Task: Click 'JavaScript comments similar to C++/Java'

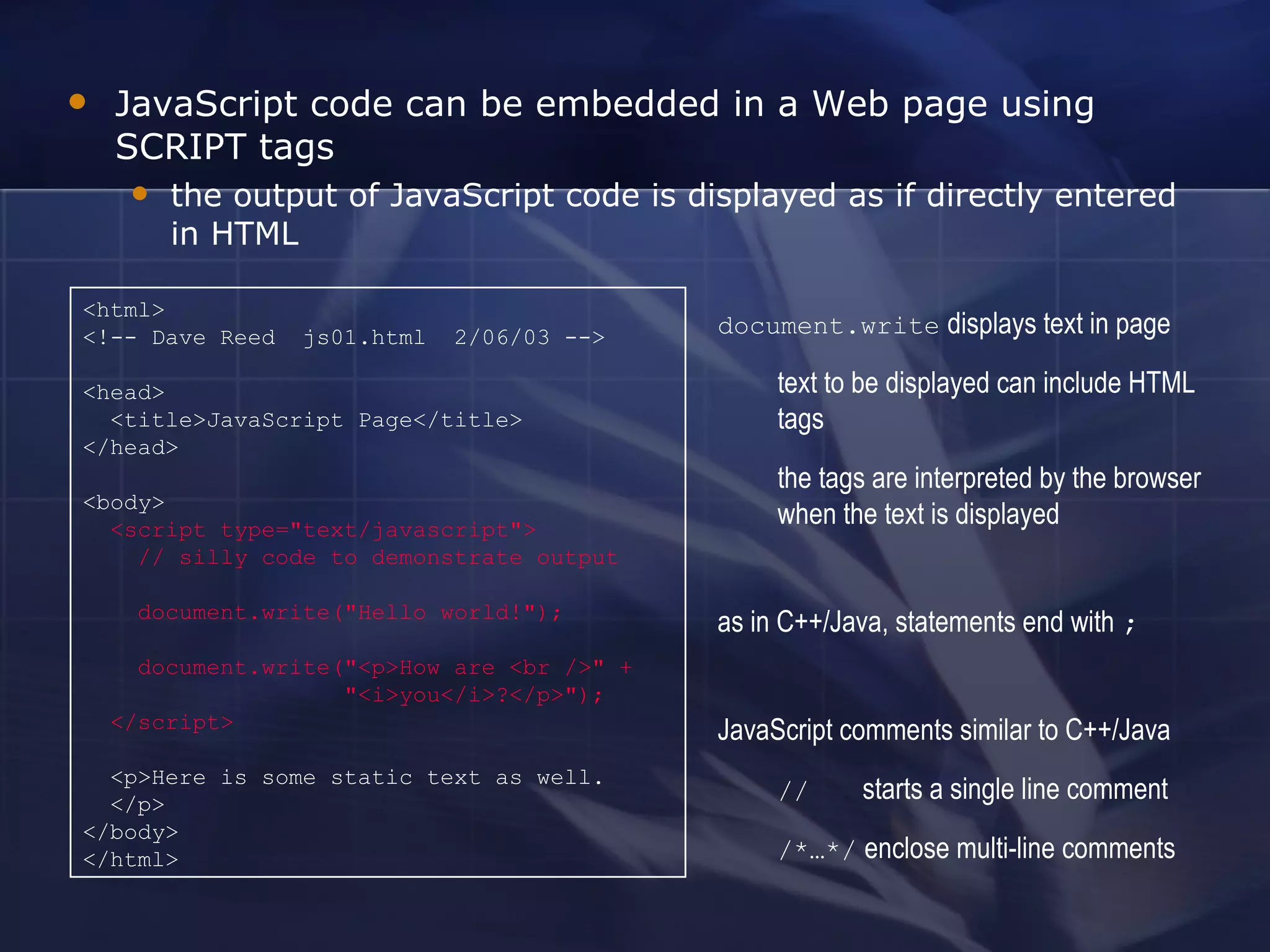Action: 944,731
